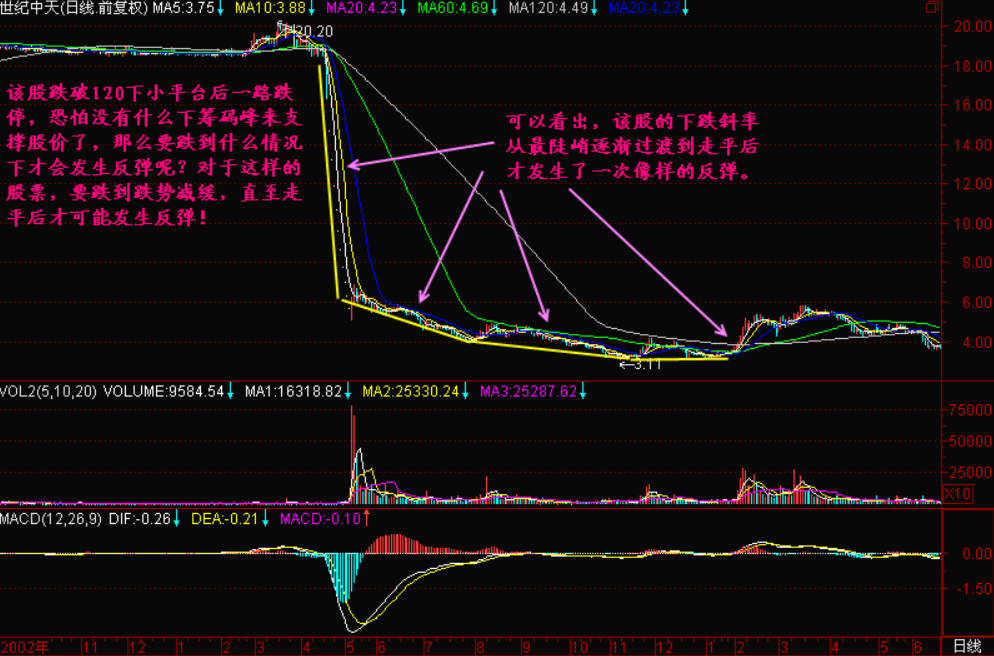Click the arrow next to VOLUME:9584.54
Screen dimensions: 994x656
(230, 391)
